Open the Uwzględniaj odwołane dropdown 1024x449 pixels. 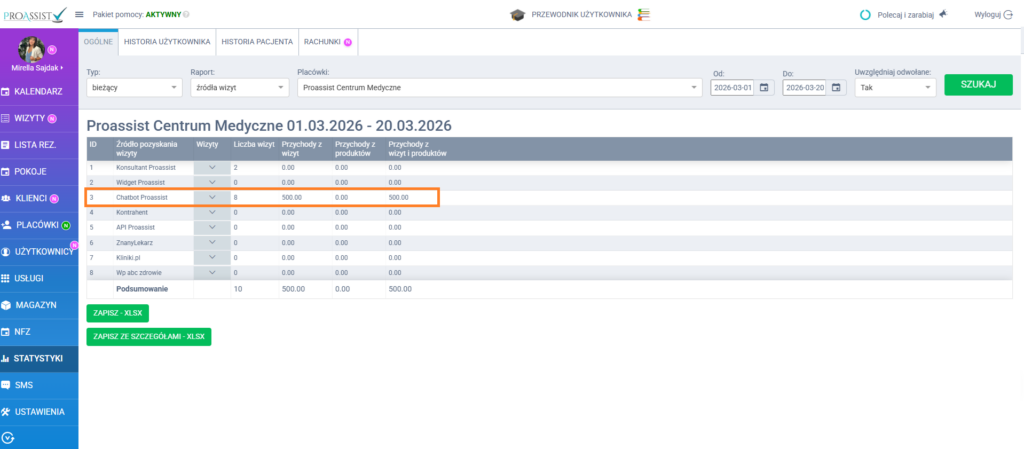coord(895,88)
